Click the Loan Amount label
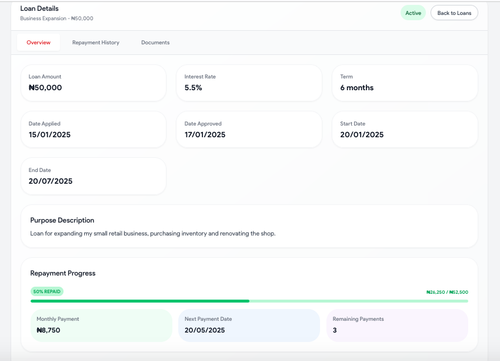 (45, 77)
